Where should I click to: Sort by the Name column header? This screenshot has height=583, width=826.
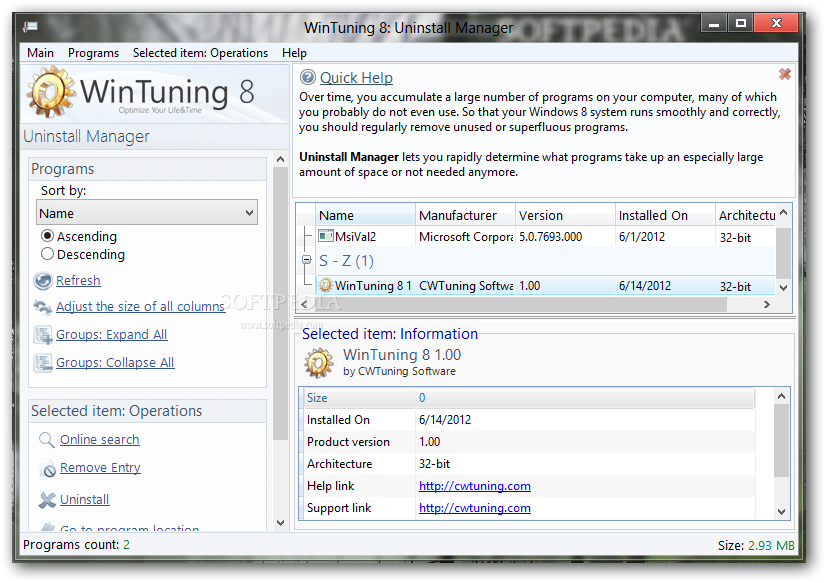(365, 215)
